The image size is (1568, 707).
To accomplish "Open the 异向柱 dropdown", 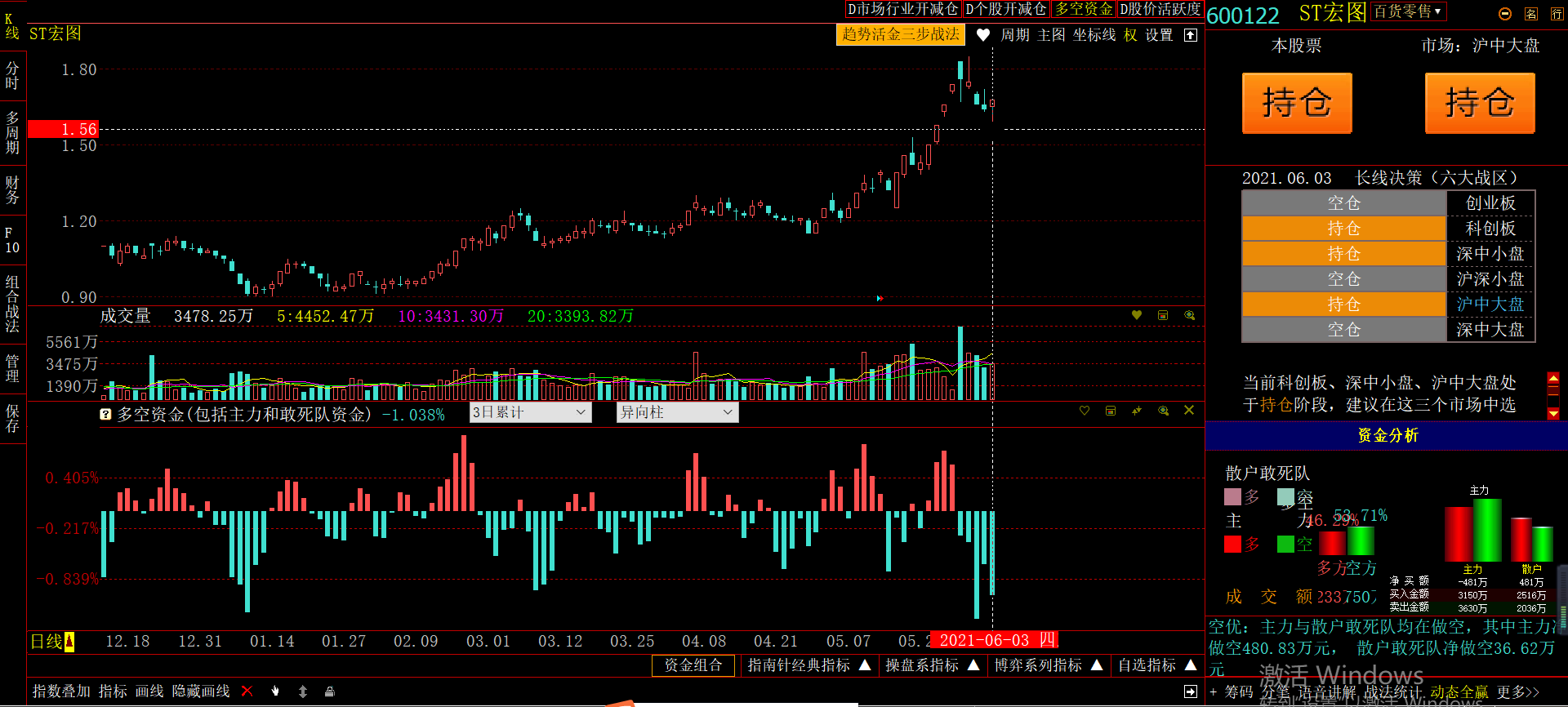I will click(x=678, y=412).
